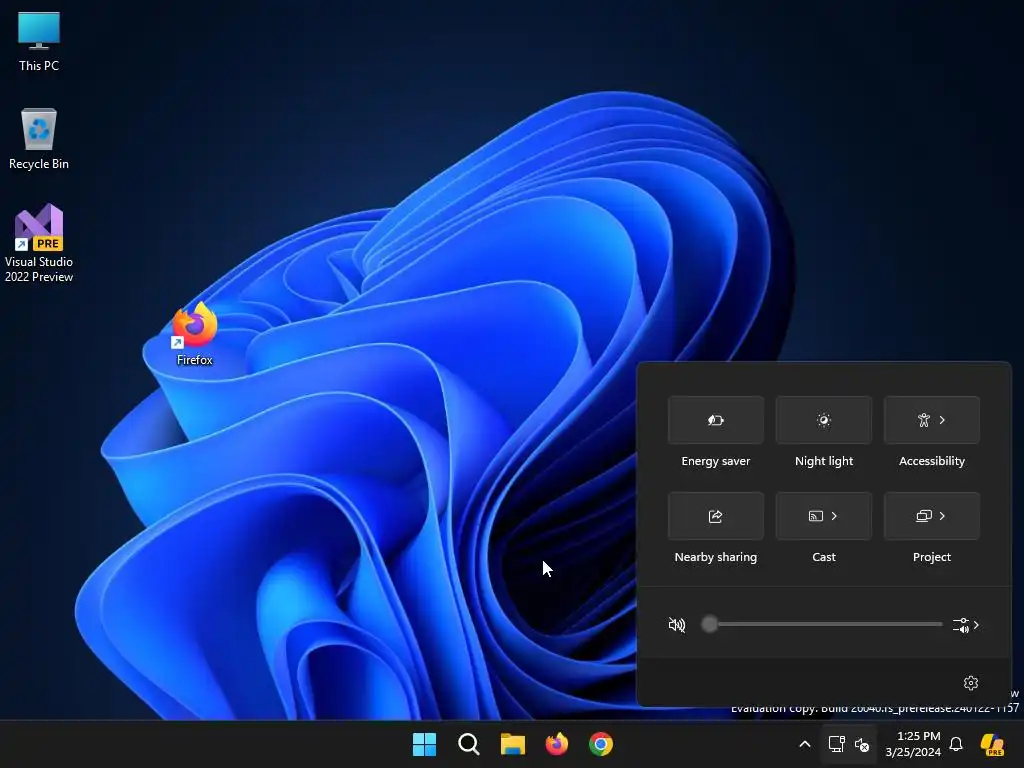Viewport: 1024px width, 768px height.
Task: Toggle the Energy saver quick setting
Action: [716, 420]
